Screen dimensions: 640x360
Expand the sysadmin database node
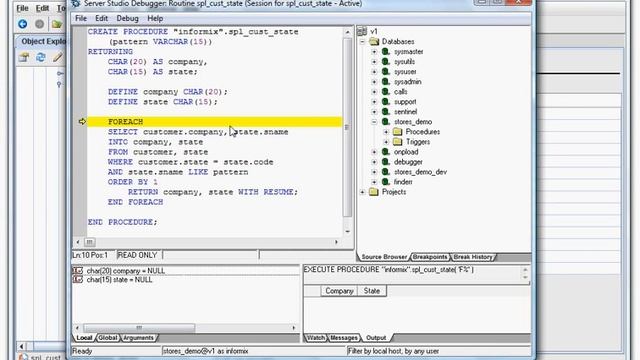coord(374,82)
